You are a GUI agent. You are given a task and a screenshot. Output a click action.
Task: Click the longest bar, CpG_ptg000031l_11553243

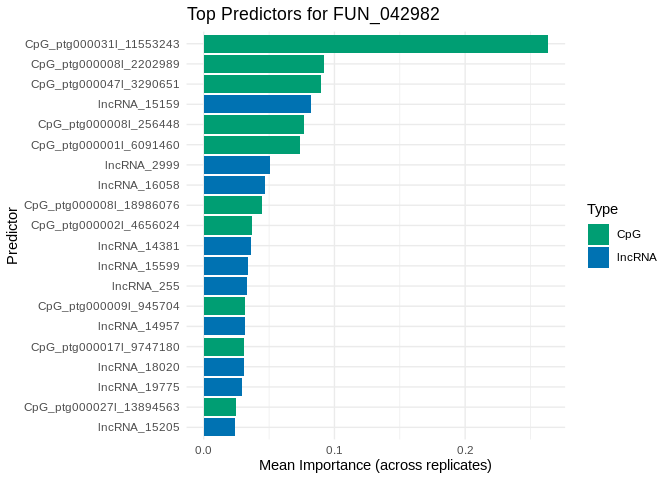375,44
